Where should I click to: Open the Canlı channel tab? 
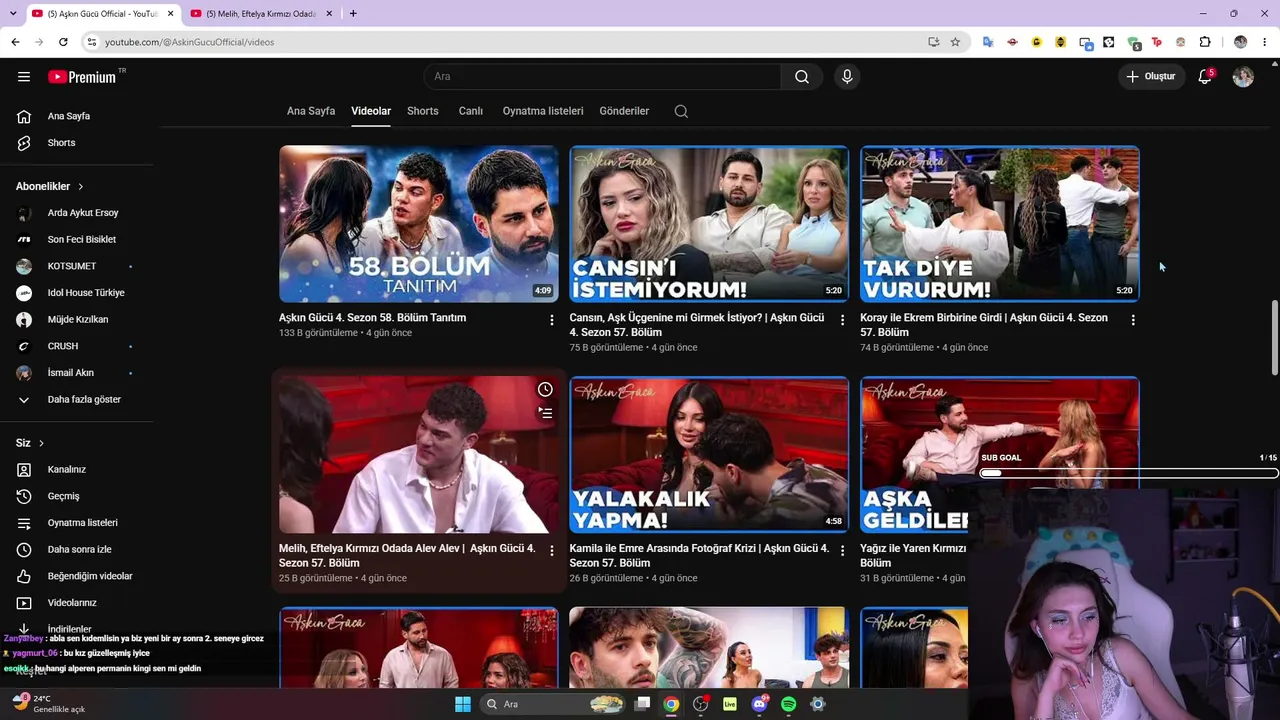(x=471, y=111)
